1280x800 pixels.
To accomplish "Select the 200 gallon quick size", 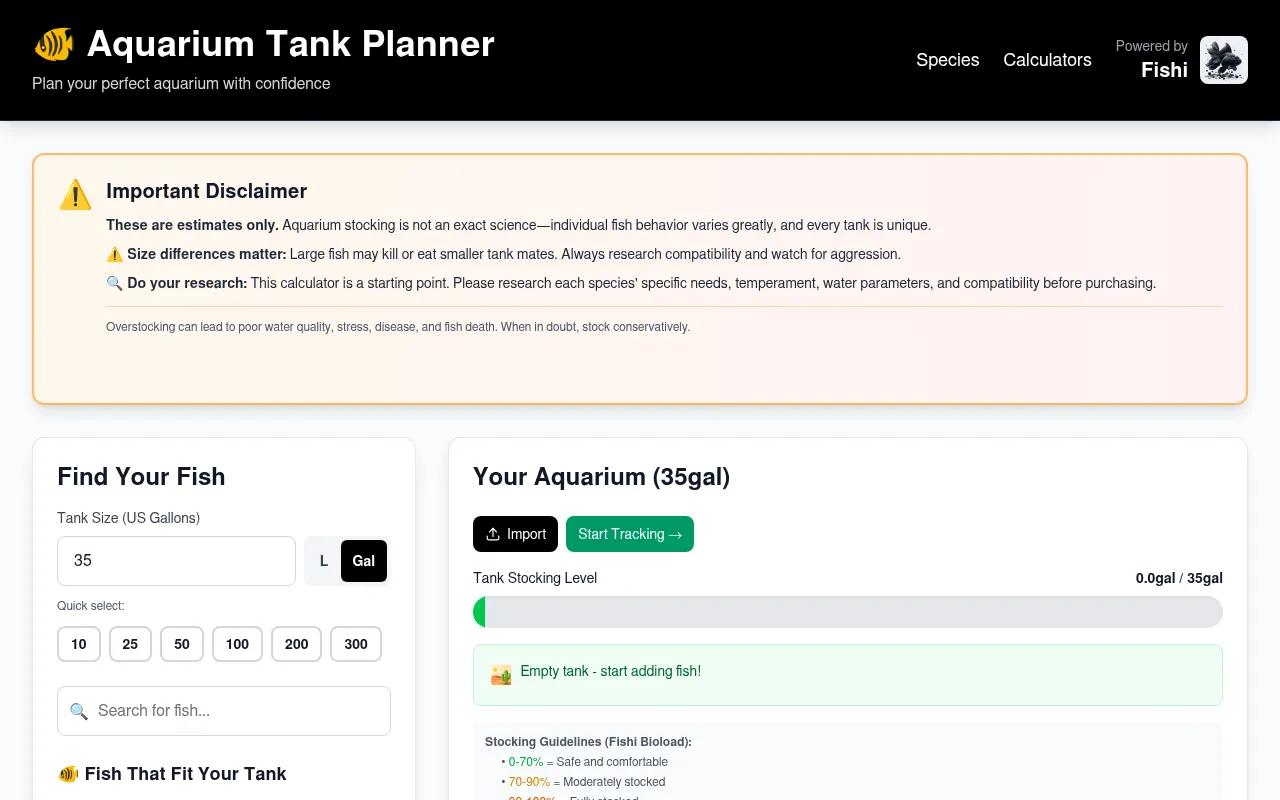I will click(x=297, y=644).
